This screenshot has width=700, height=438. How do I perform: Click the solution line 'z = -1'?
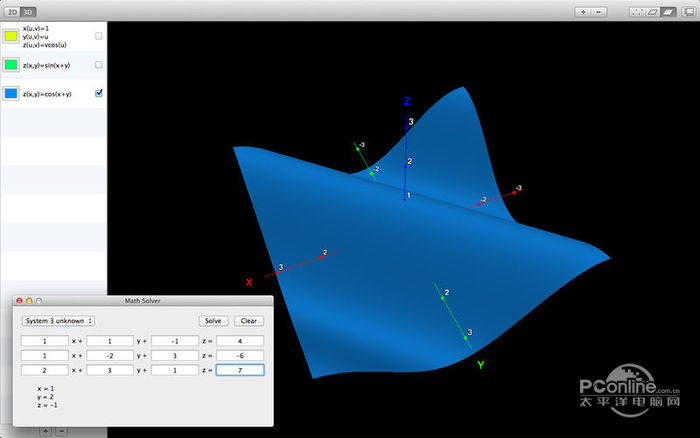pyautogui.click(x=47, y=405)
